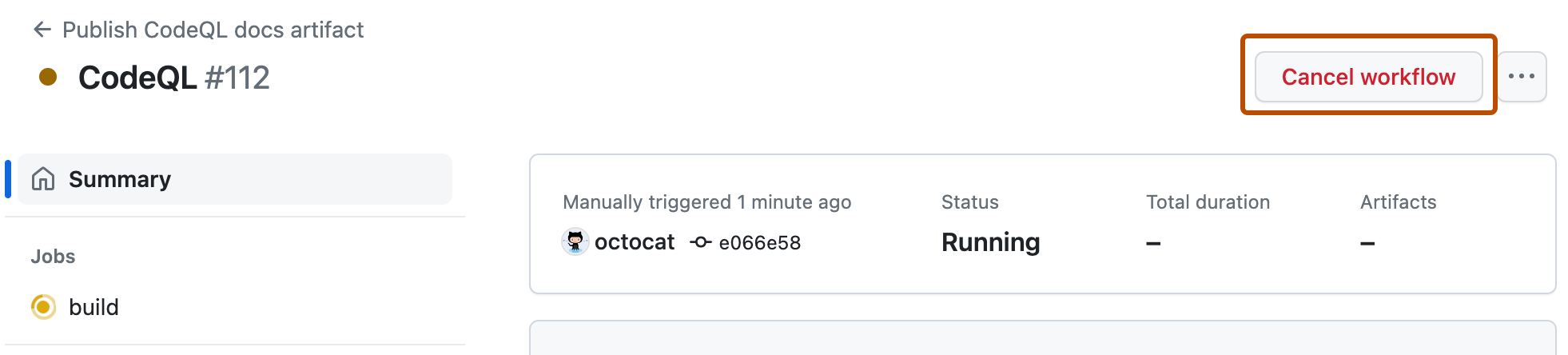Click the Artifacts label
This screenshot has width=1568, height=355.
click(1398, 202)
